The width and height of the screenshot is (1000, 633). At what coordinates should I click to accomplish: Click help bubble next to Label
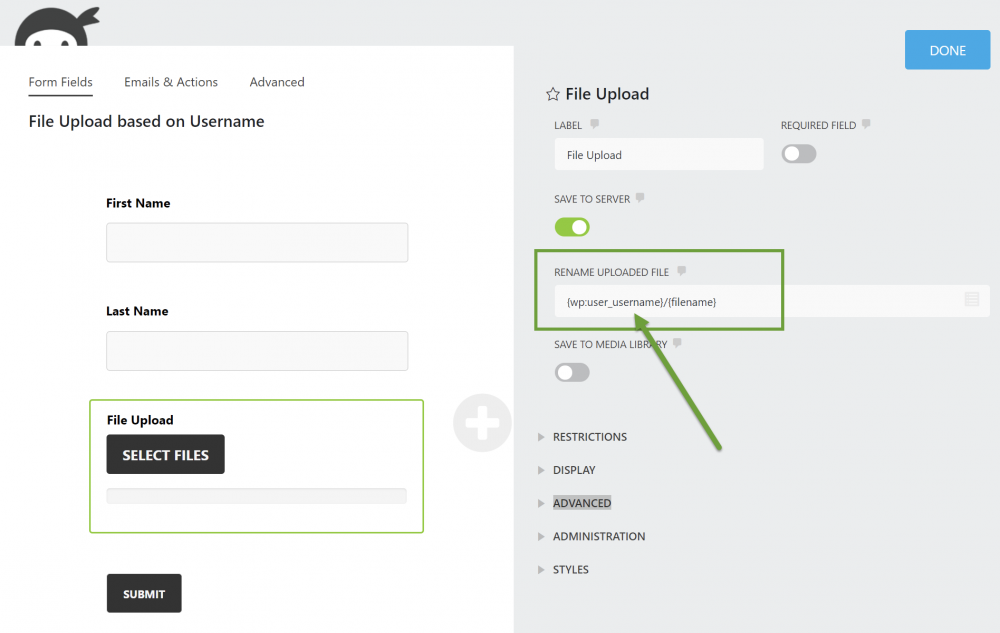(x=594, y=125)
